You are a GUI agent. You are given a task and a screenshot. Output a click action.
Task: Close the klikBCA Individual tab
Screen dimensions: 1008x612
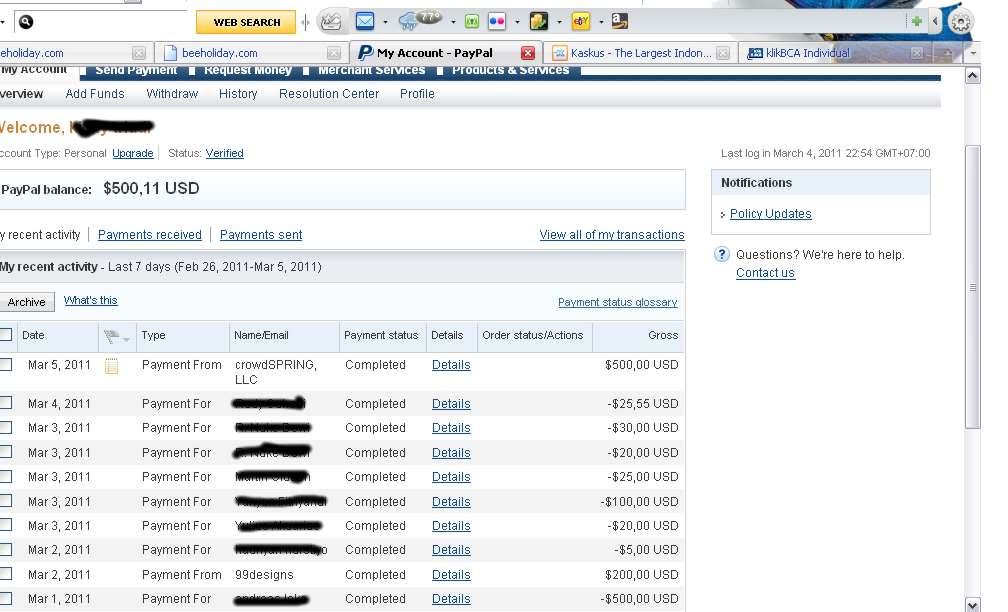(917, 53)
